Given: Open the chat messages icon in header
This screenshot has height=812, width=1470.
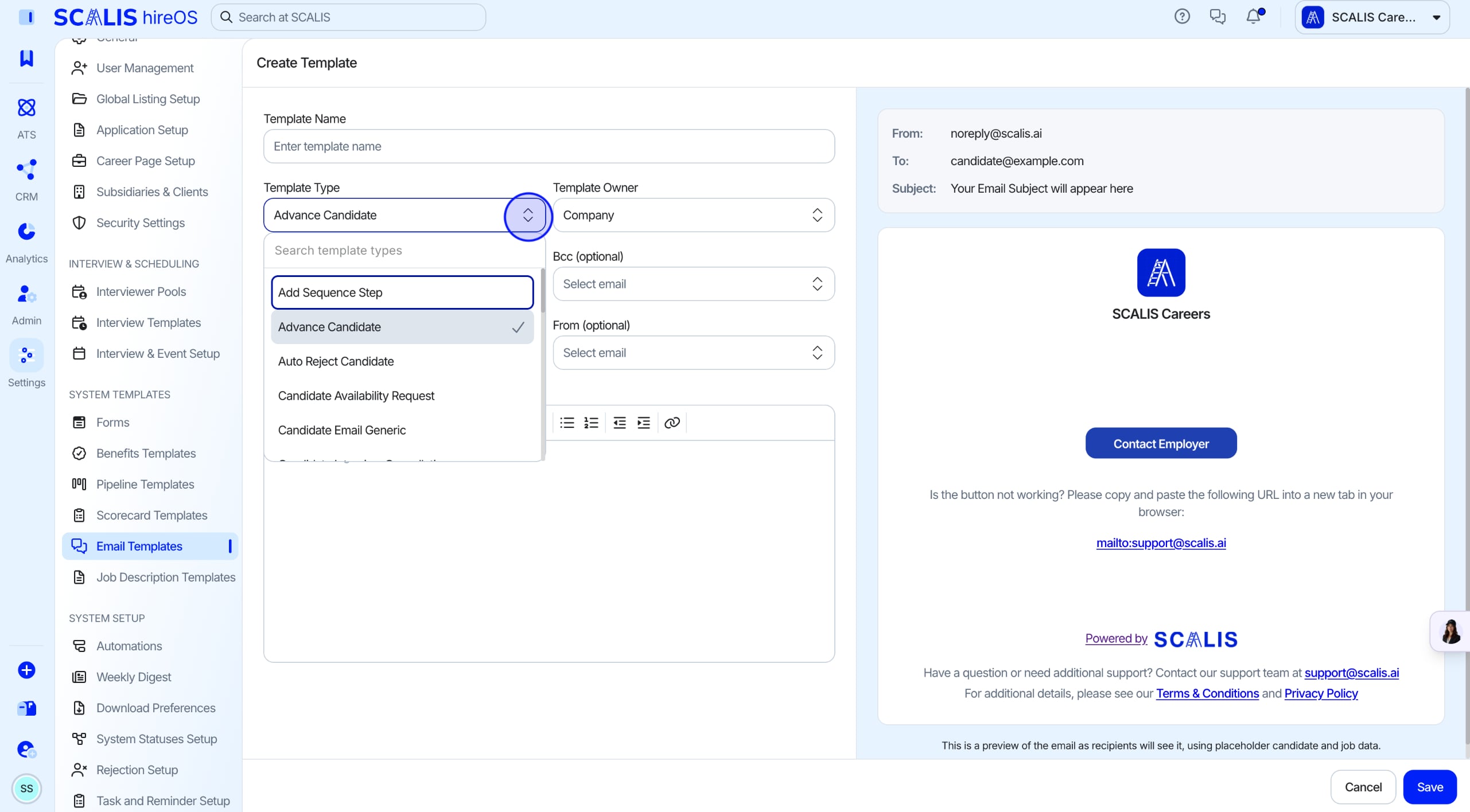Looking at the screenshot, I should point(1218,17).
